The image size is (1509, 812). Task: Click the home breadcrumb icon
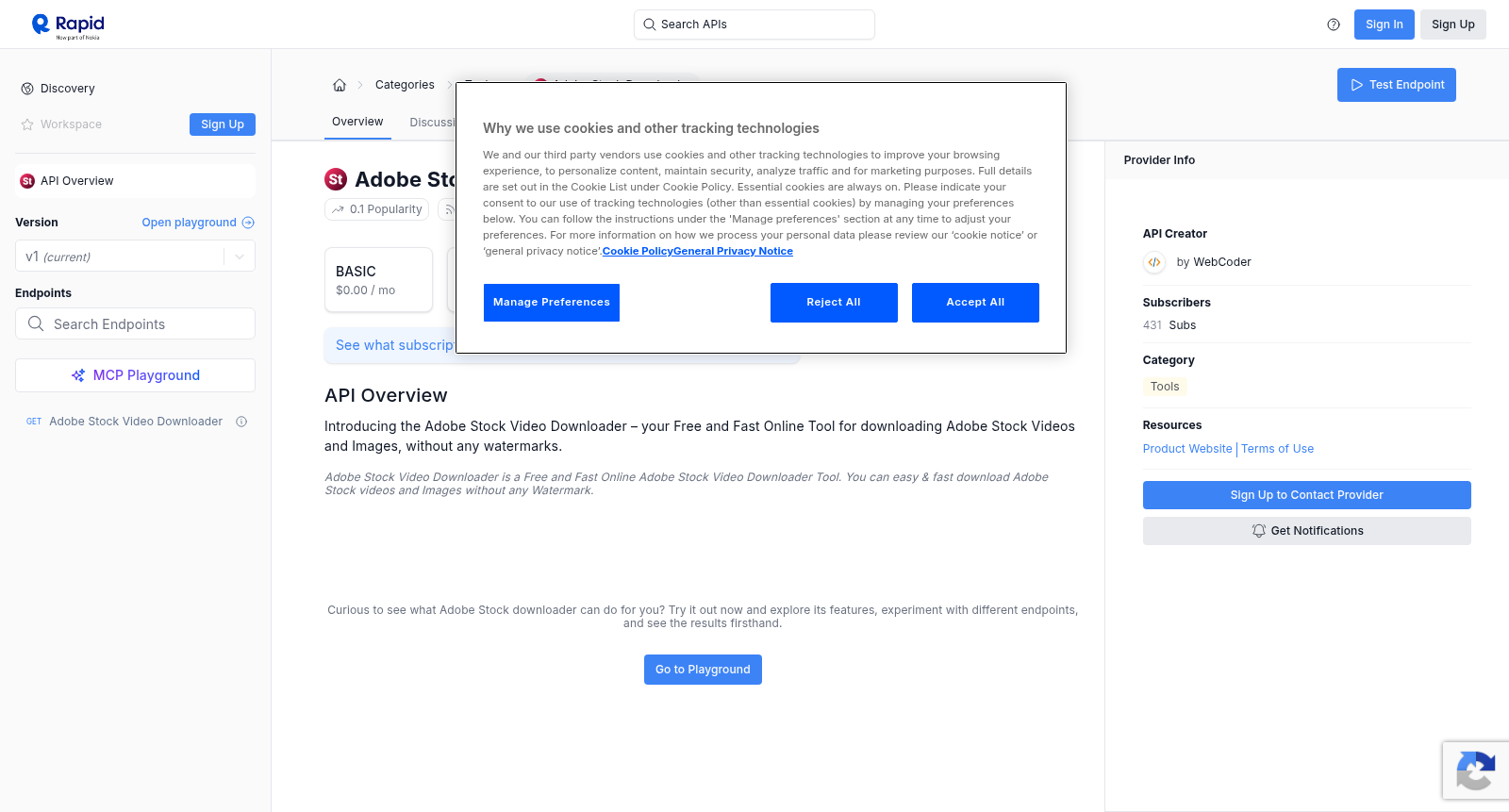click(340, 85)
